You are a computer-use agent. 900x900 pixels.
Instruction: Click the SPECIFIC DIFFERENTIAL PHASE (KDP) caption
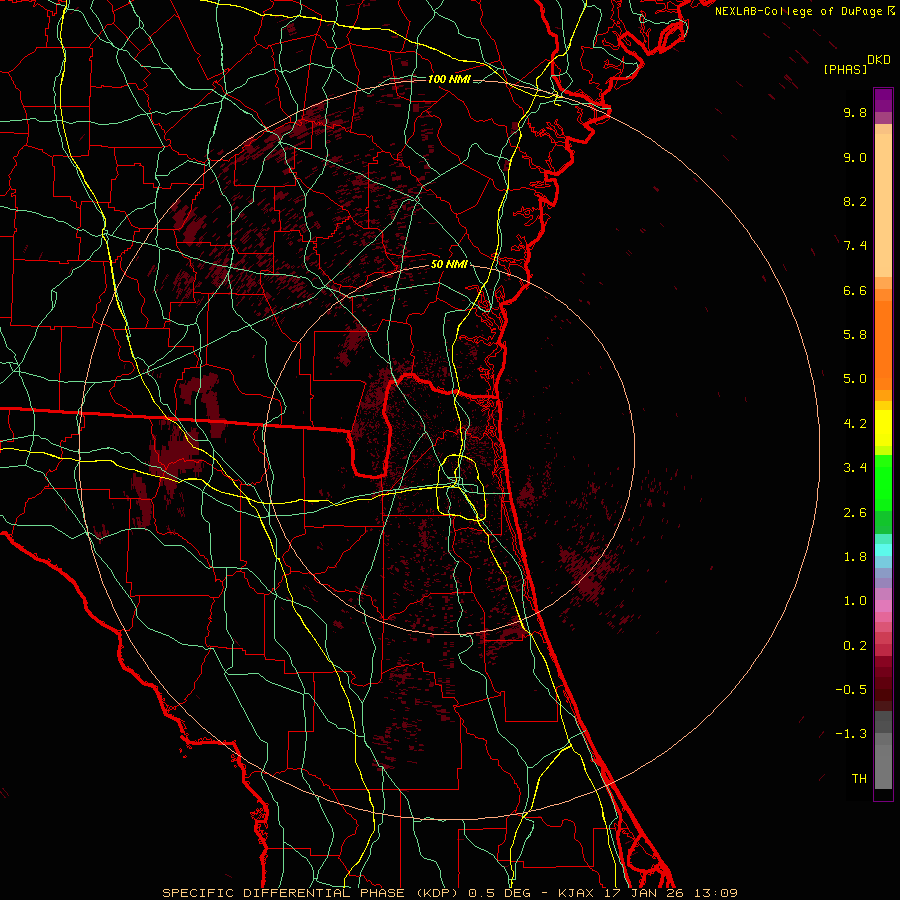click(x=312, y=893)
